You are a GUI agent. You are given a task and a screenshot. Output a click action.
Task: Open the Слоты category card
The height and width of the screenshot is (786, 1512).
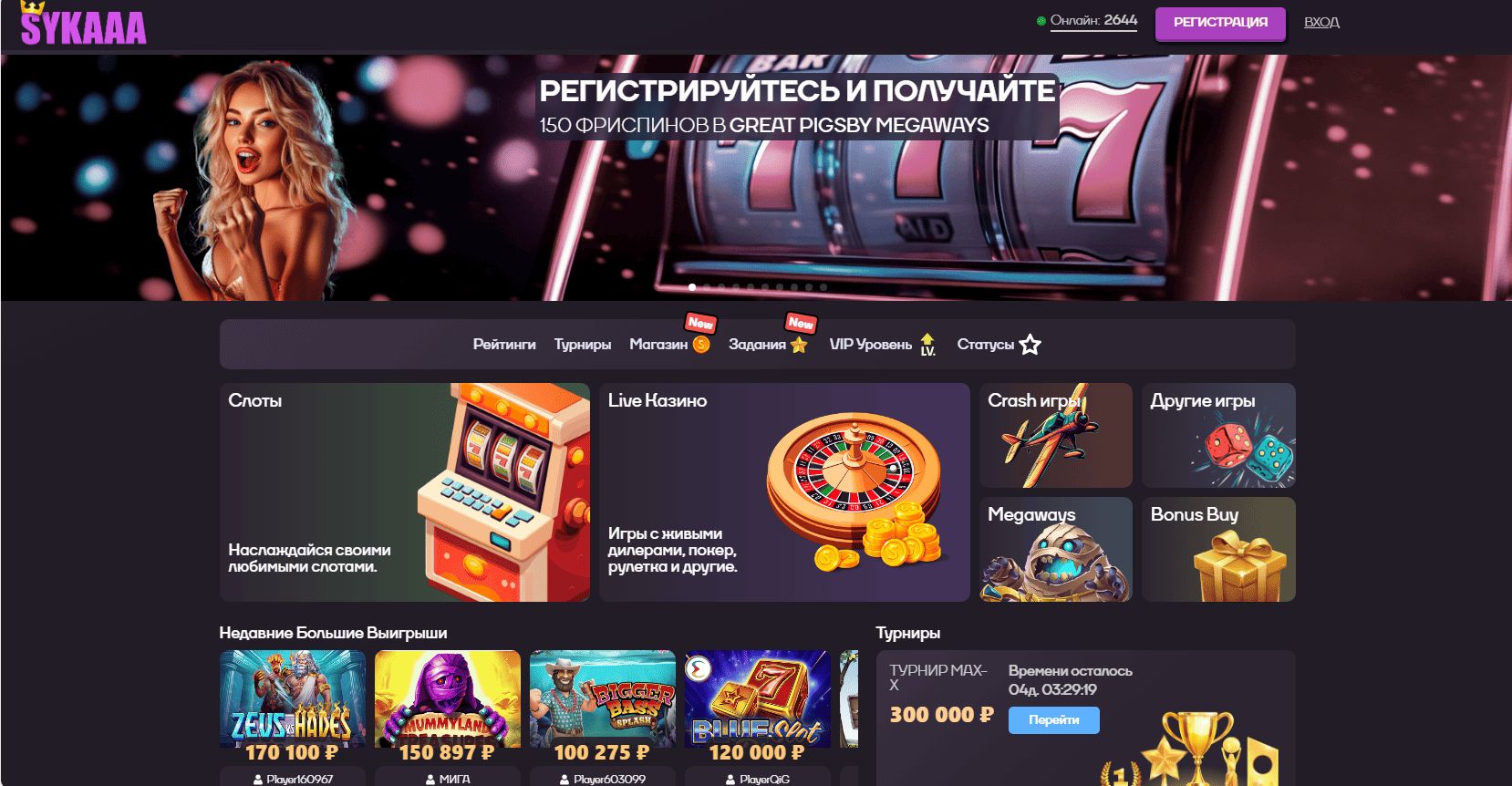pyautogui.click(x=405, y=492)
